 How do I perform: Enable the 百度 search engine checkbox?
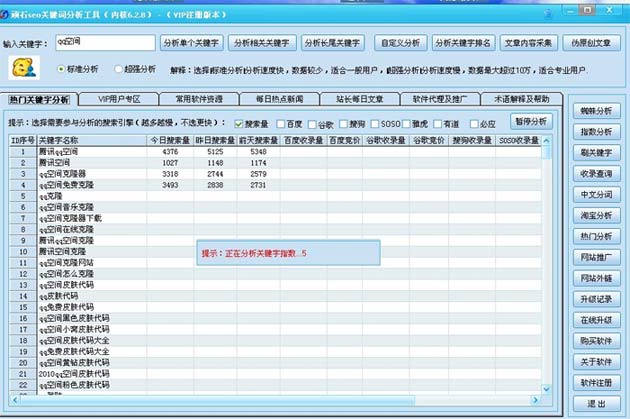[281, 124]
